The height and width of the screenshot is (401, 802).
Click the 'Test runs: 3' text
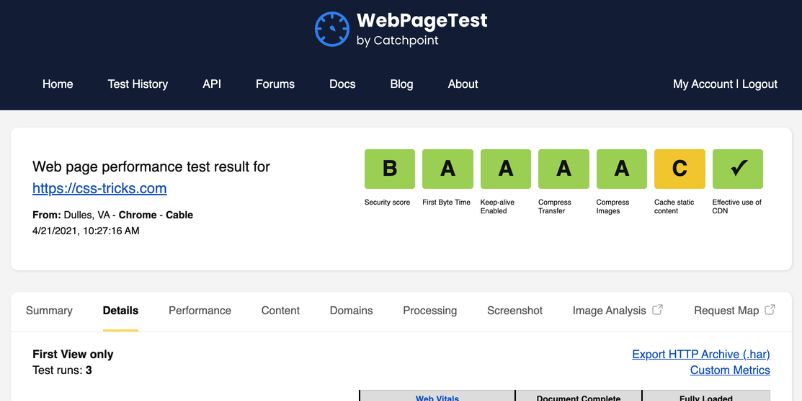tap(62, 370)
